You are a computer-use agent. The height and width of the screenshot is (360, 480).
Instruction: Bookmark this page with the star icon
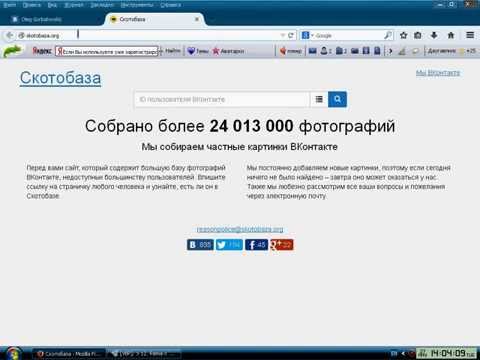coord(403,35)
